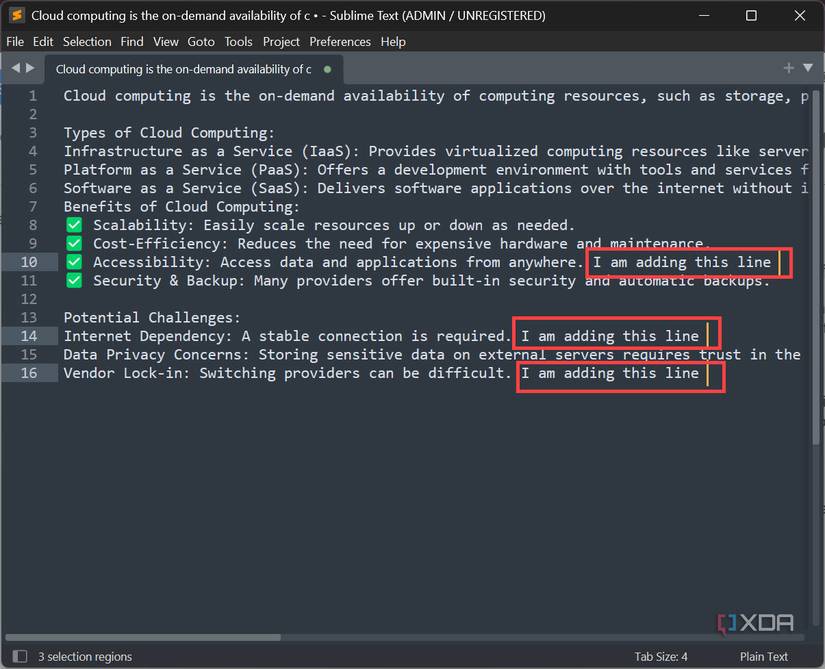Click the checkmark emoji beside Cost-Efficiency
The width and height of the screenshot is (825, 669).
73,244
